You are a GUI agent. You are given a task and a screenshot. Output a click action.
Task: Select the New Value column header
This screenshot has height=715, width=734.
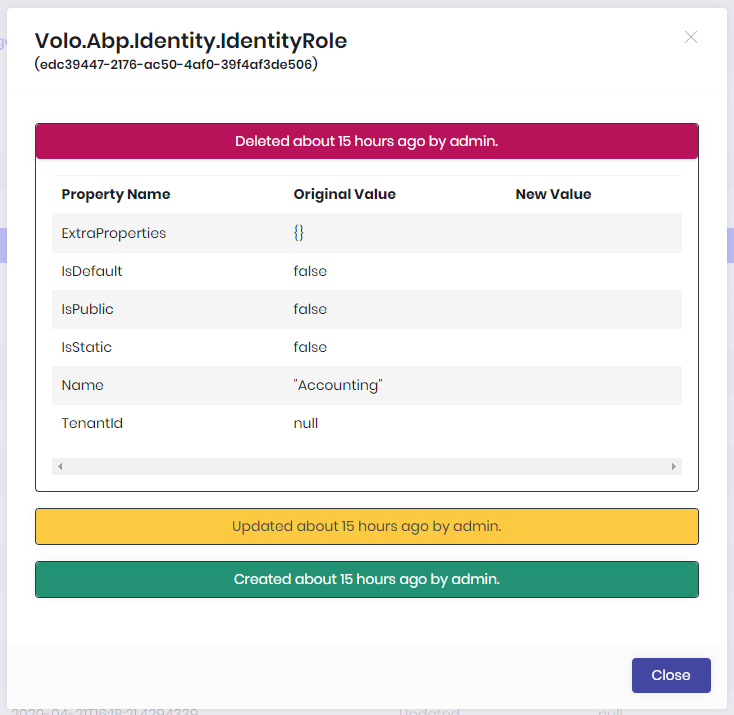click(x=553, y=194)
